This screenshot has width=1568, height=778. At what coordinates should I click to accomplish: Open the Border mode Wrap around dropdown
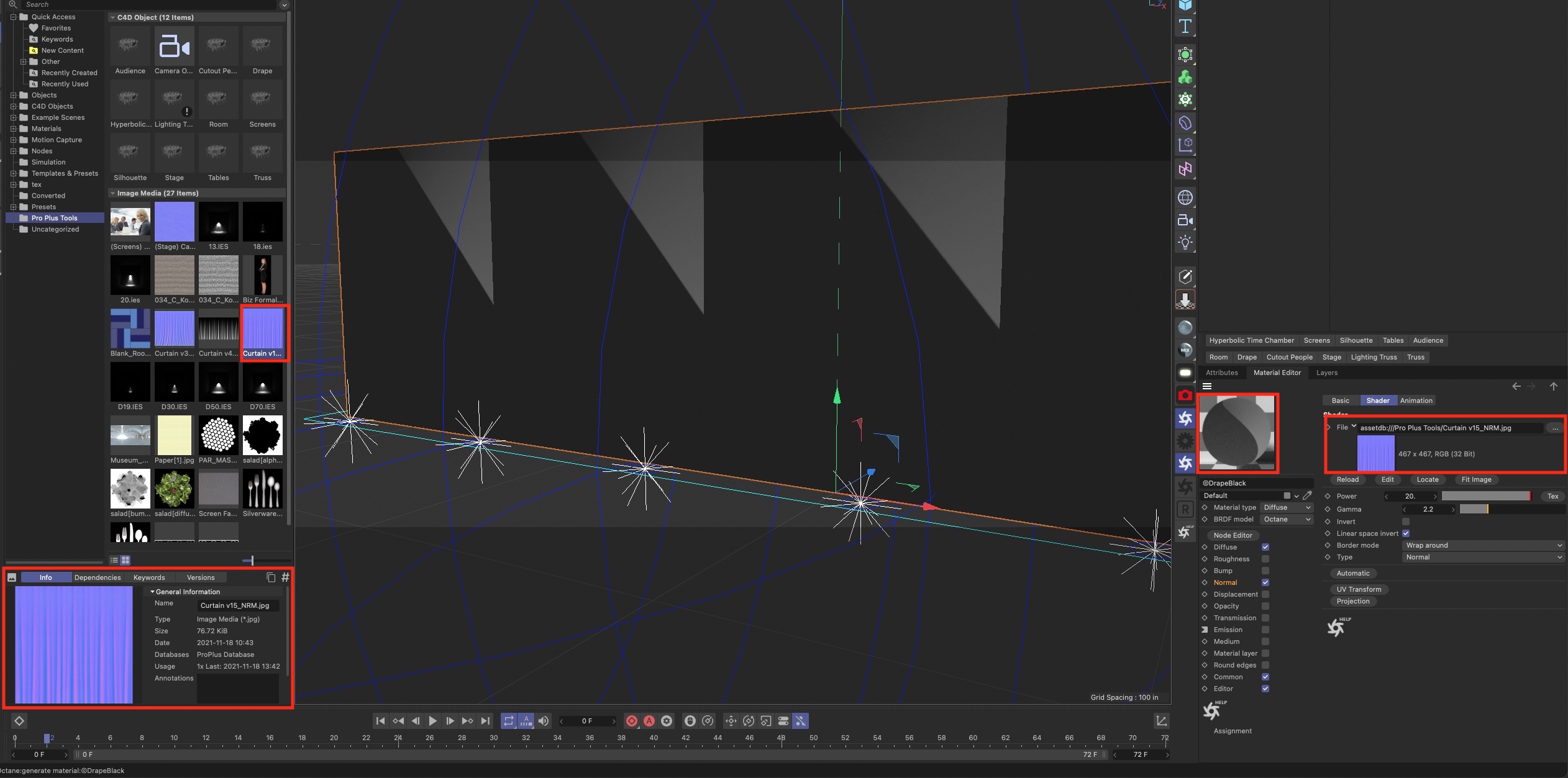point(1484,545)
